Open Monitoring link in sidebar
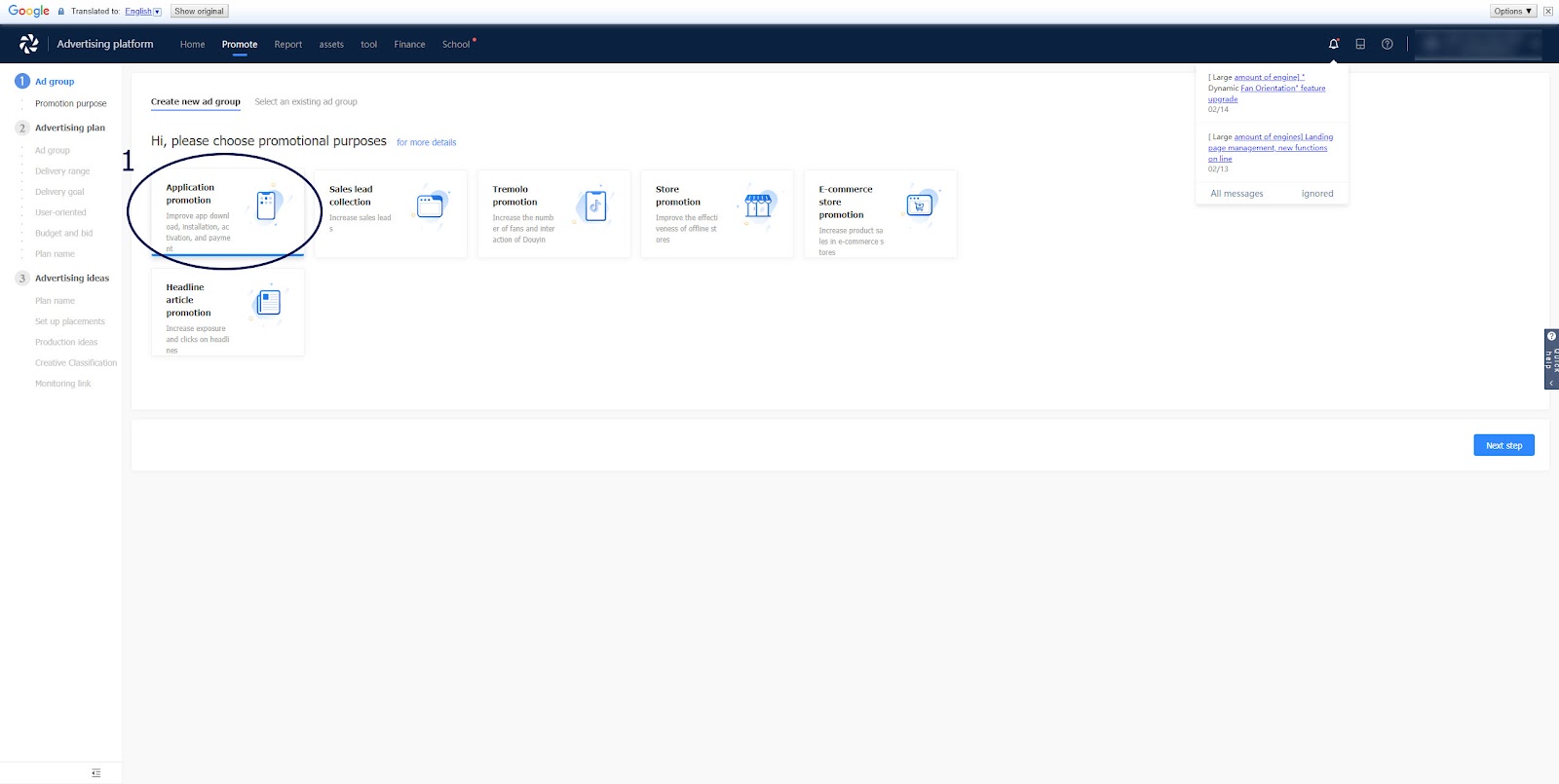The image size is (1559, 784). (x=63, y=384)
